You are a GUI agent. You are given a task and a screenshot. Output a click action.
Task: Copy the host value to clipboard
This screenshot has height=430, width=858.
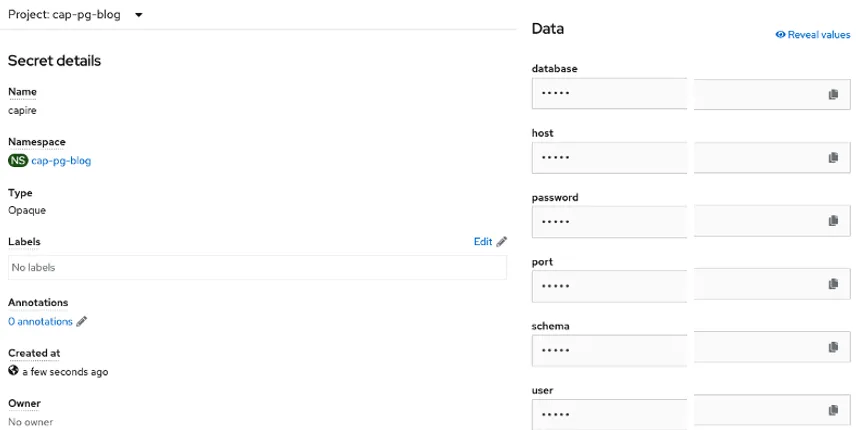(832, 158)
